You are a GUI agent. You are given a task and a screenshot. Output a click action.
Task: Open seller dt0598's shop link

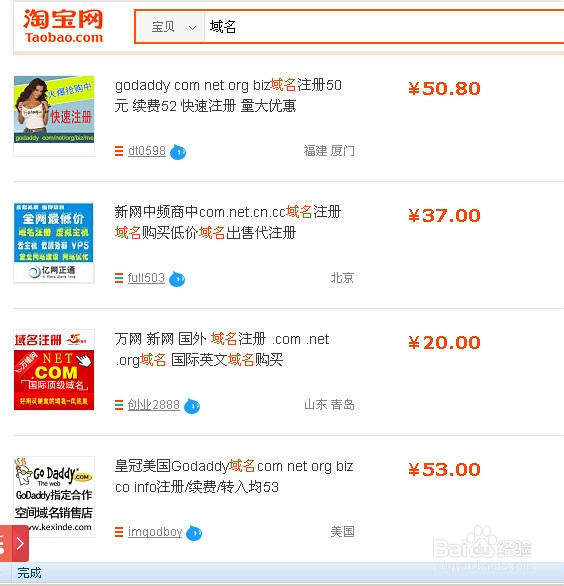coord(147,151)
